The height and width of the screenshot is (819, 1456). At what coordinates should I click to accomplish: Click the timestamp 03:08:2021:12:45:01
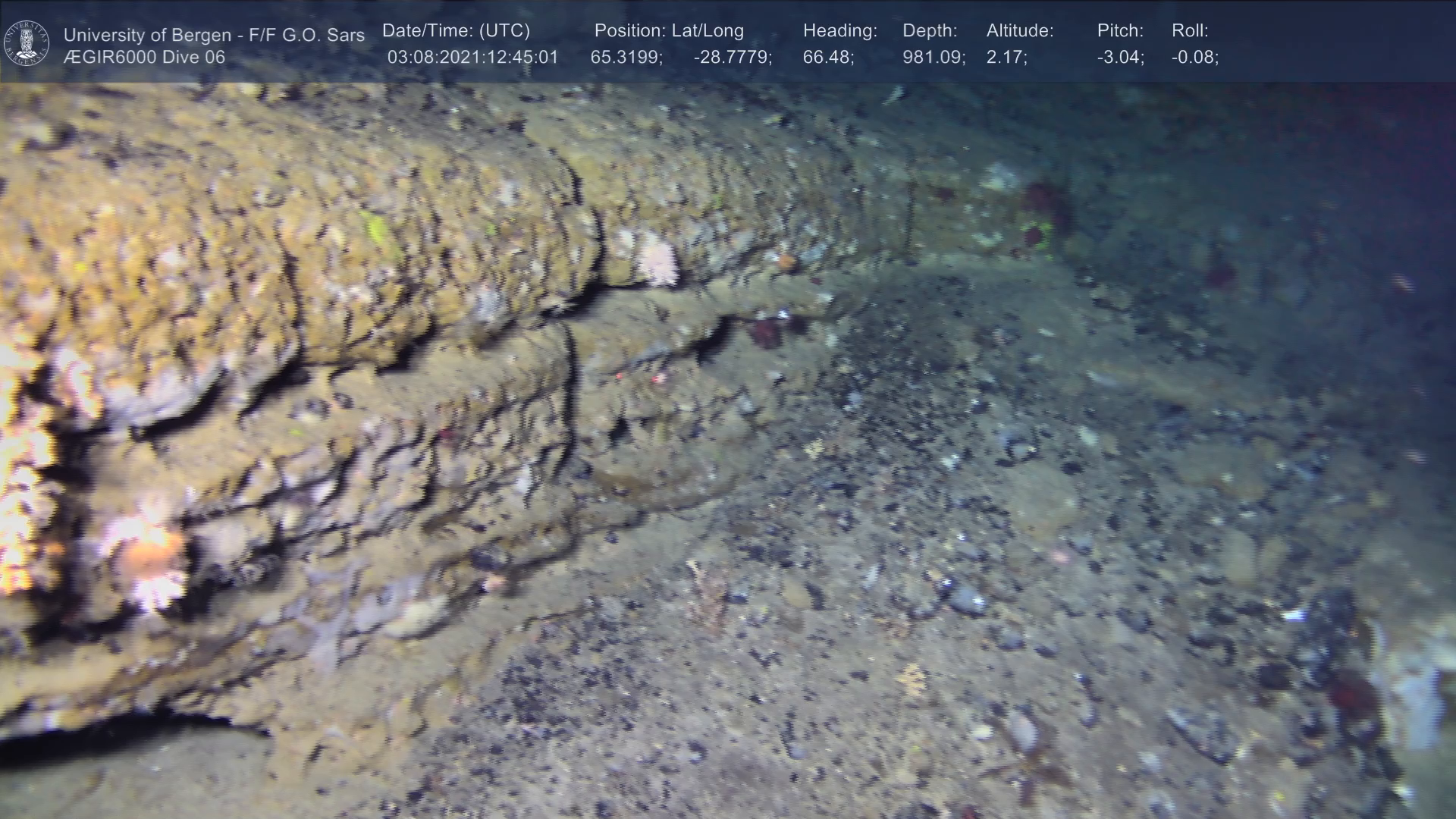coord(472,57)
